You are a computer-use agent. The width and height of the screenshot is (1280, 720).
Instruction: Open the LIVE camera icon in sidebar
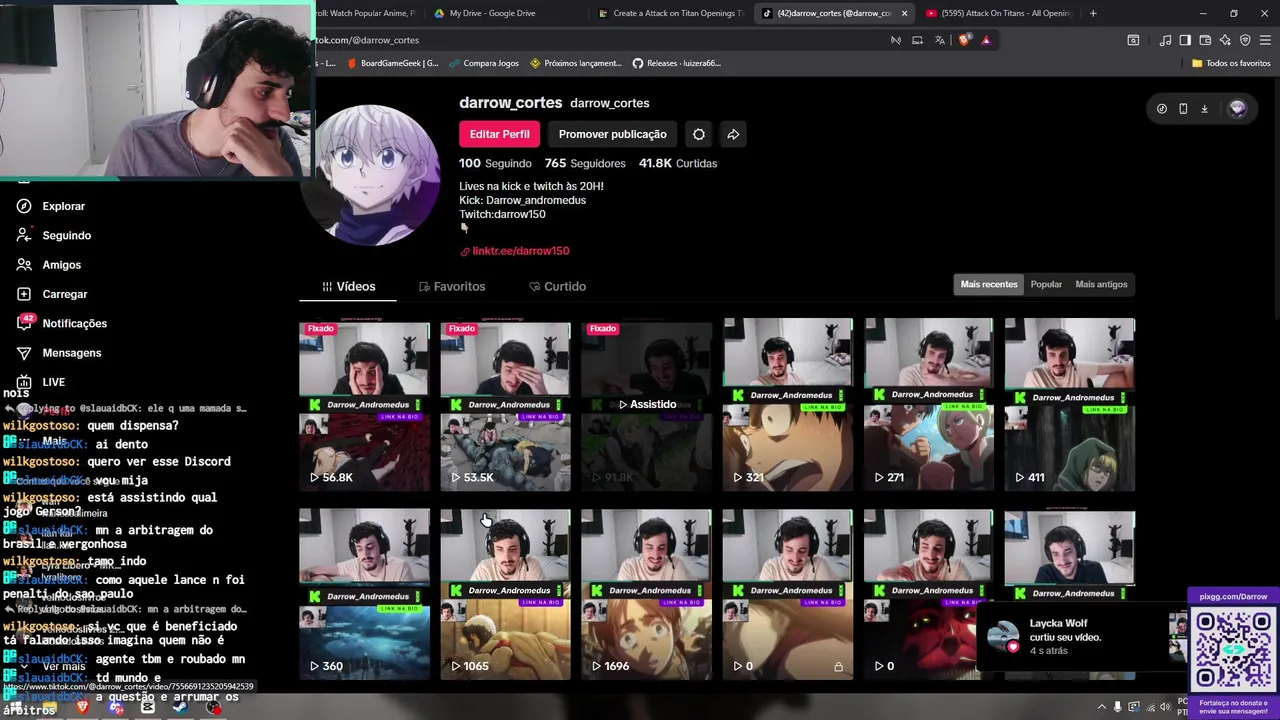24,382
